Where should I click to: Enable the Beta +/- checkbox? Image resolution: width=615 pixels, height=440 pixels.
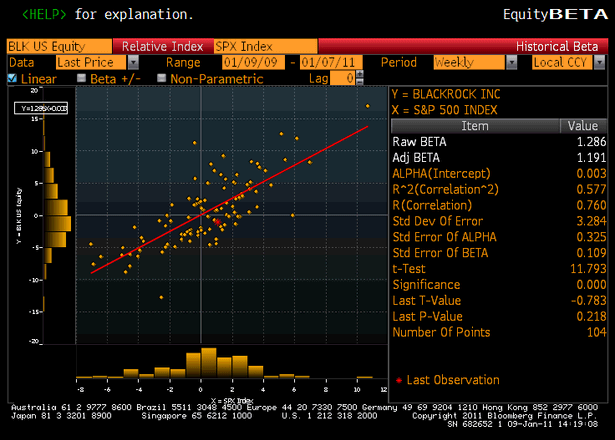(x=81, y=78)
